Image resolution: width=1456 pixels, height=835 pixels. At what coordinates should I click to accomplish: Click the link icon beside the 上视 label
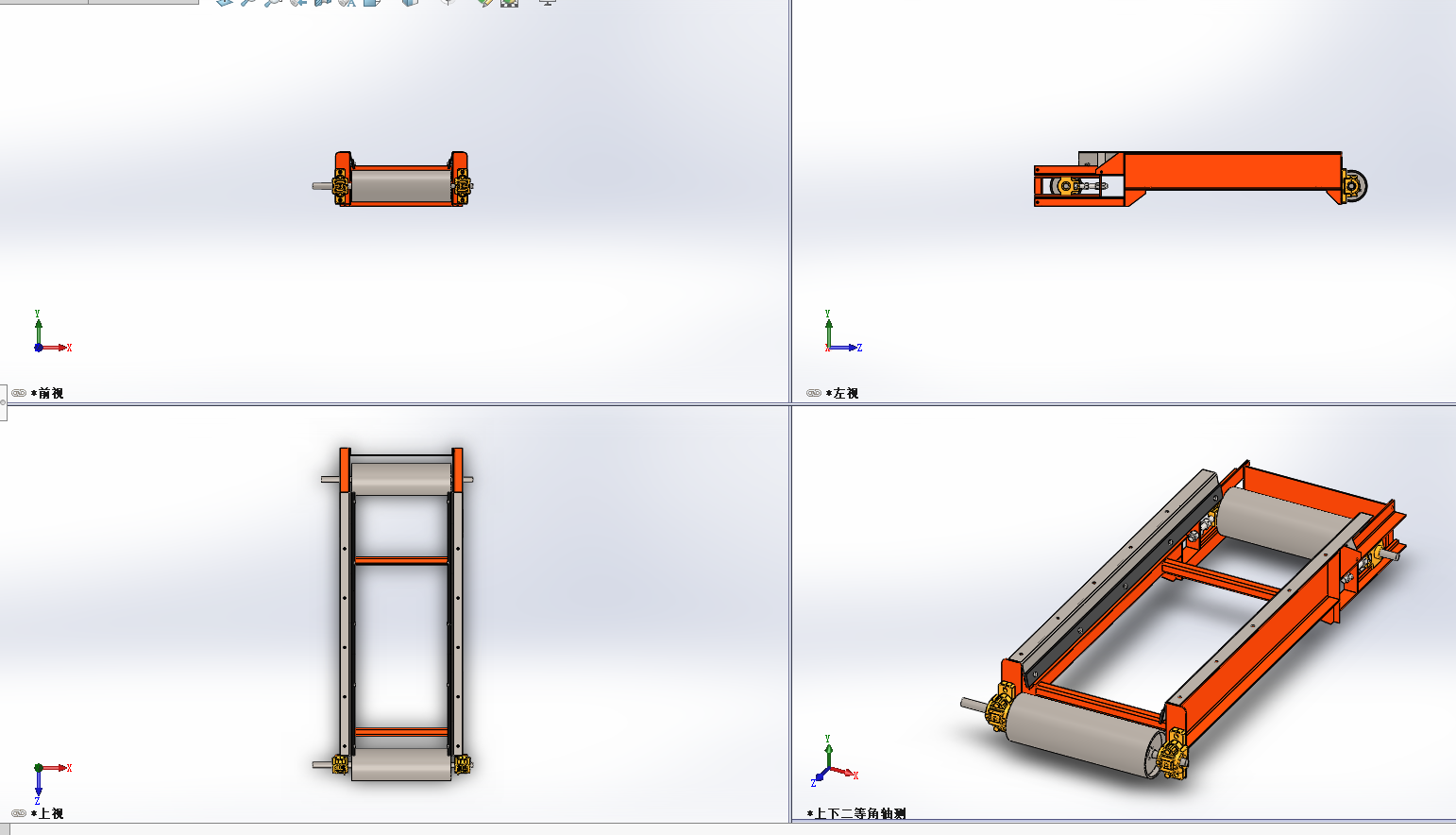pos(19,813)
